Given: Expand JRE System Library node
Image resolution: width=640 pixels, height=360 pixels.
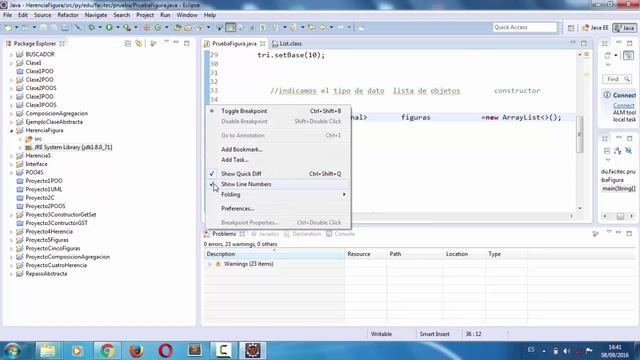Looking at the screenshot, I should coord(20,147).
